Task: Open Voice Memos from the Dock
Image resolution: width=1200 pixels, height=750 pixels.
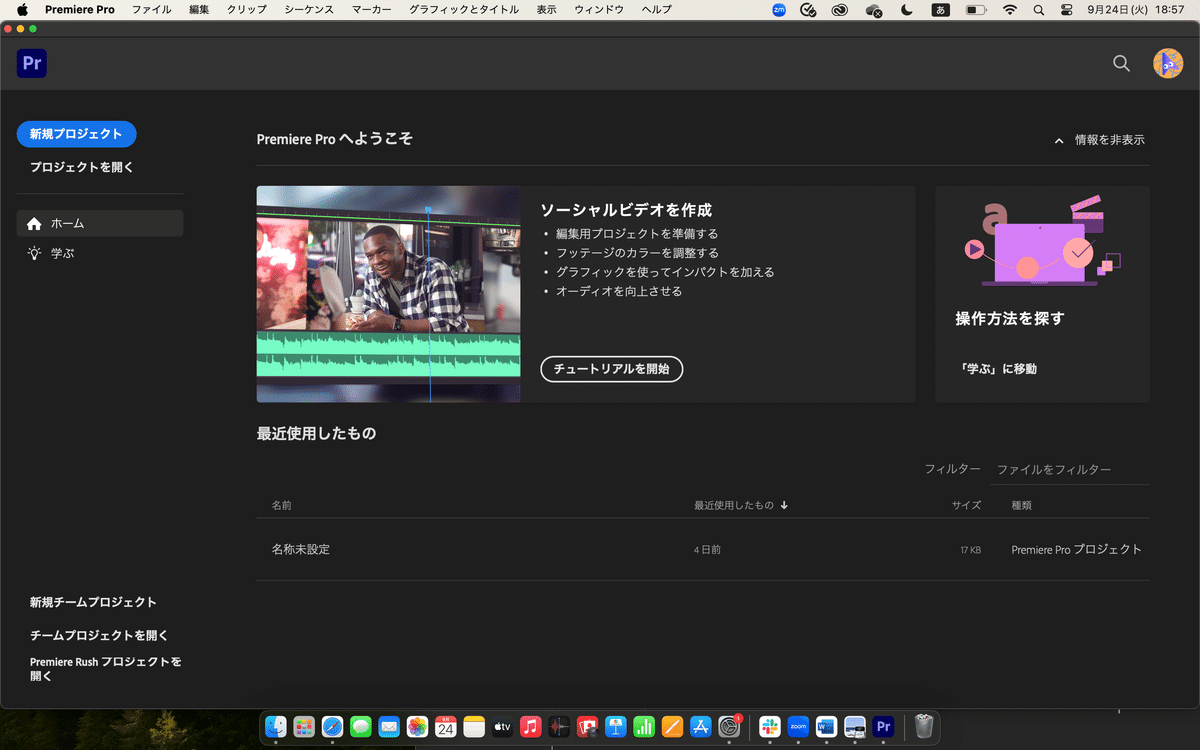Action: tap(559, 727)
